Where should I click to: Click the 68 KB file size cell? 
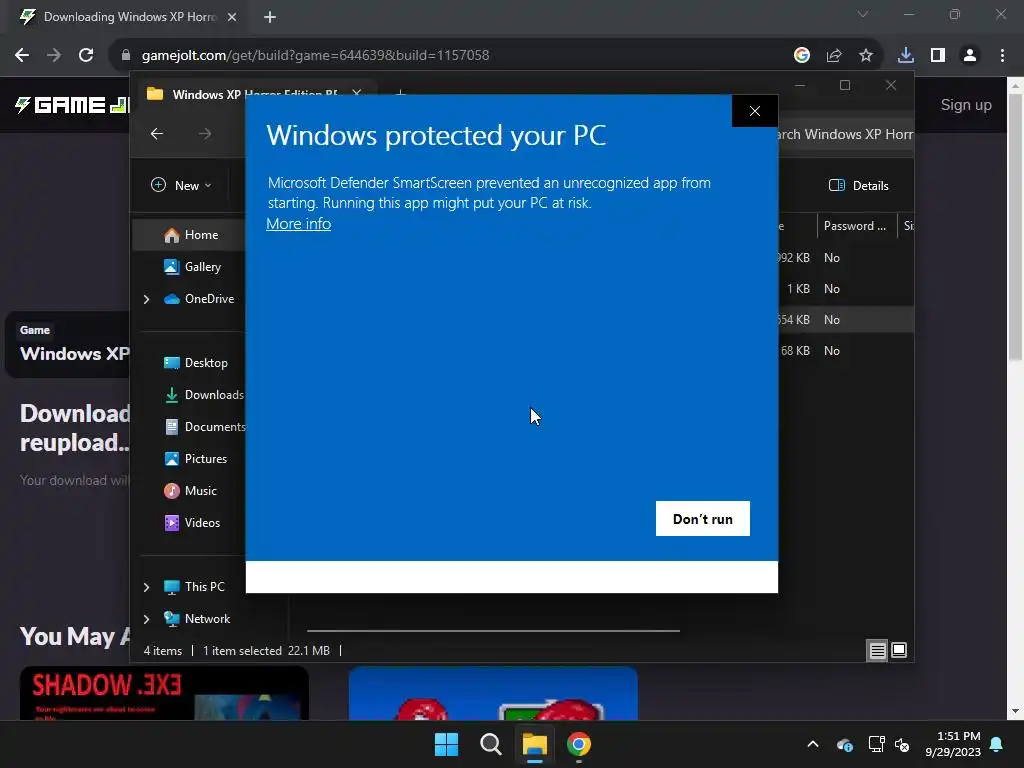(795, 351)
